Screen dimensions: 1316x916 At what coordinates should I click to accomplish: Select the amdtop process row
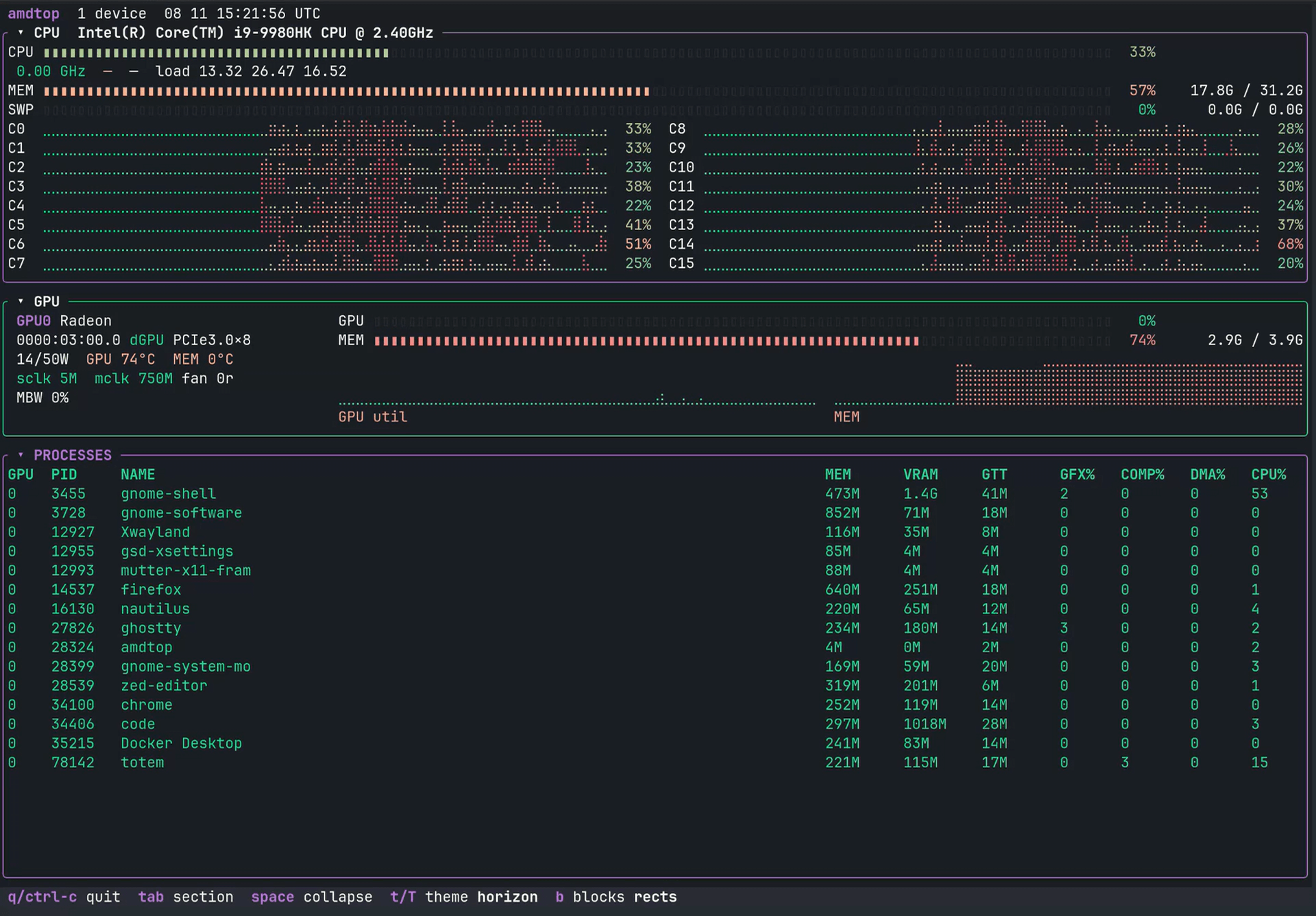[655, 647]
